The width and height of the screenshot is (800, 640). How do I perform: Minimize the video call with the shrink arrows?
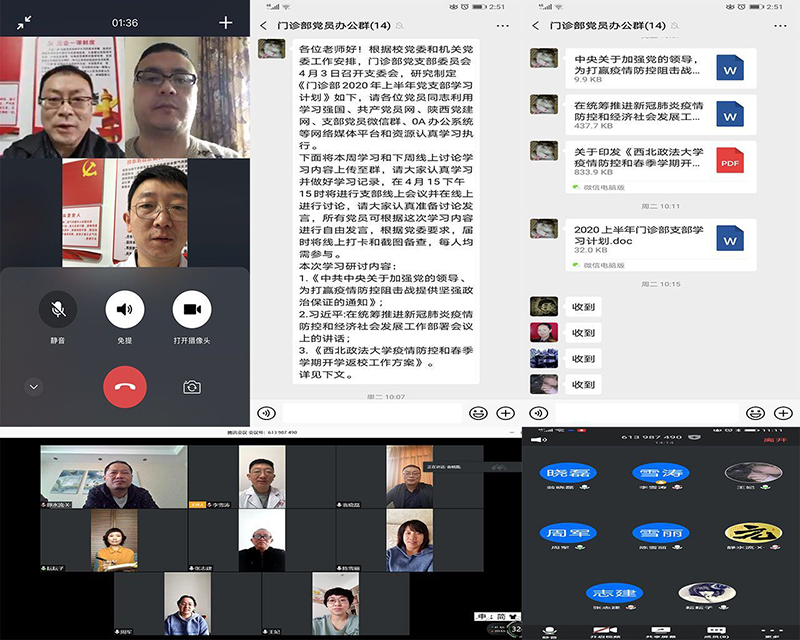[23, 22]
